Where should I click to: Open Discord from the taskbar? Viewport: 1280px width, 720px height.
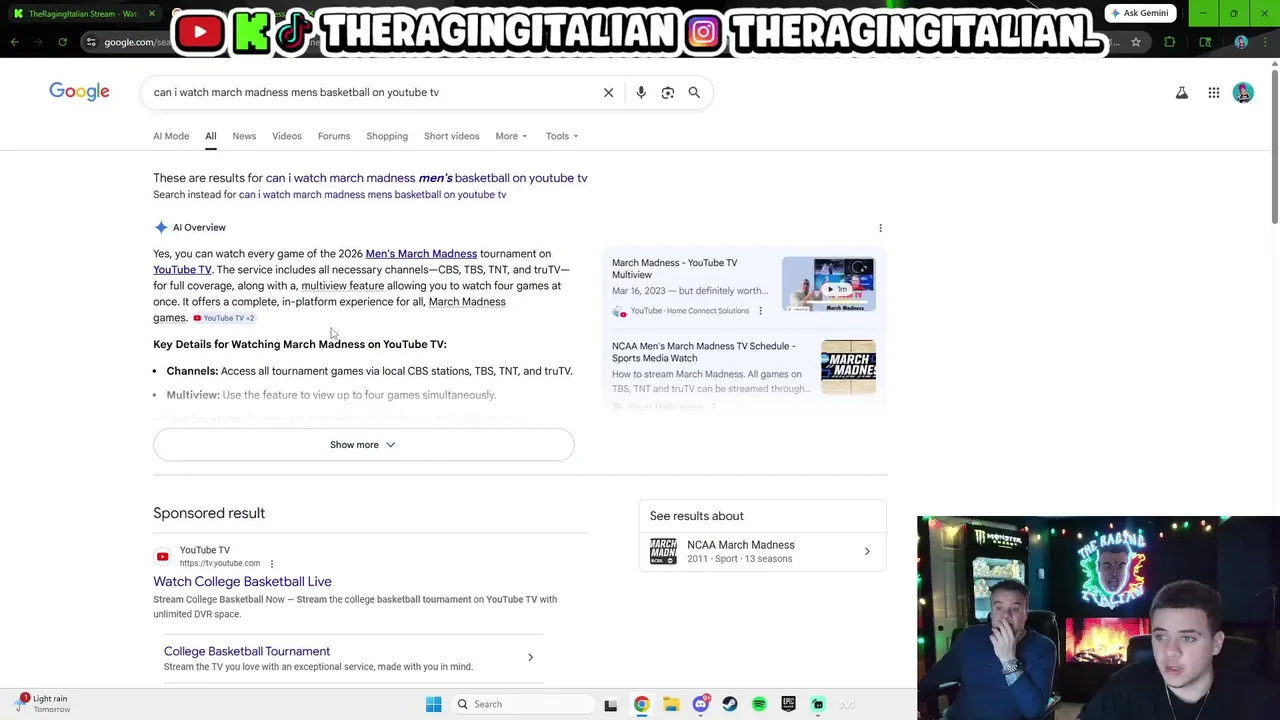(x=700, y=704)
